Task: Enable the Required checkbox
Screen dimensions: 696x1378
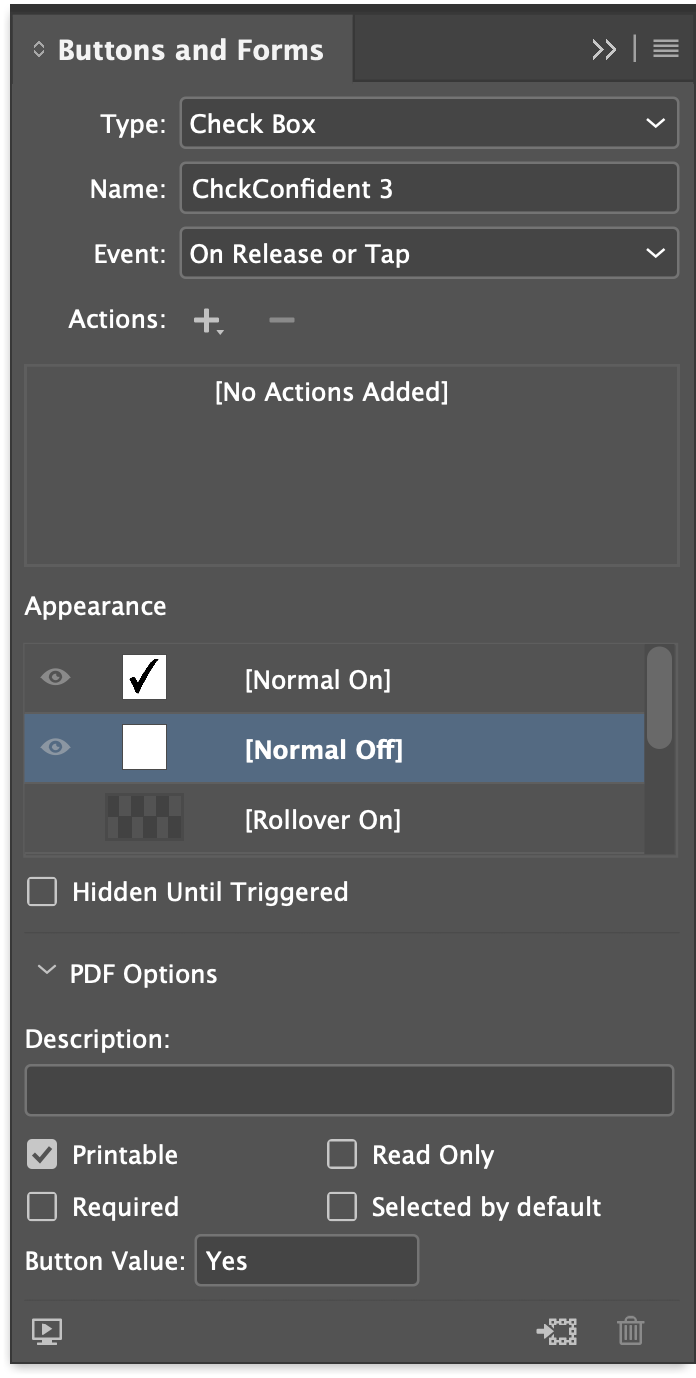Action: coord(41,1207)
